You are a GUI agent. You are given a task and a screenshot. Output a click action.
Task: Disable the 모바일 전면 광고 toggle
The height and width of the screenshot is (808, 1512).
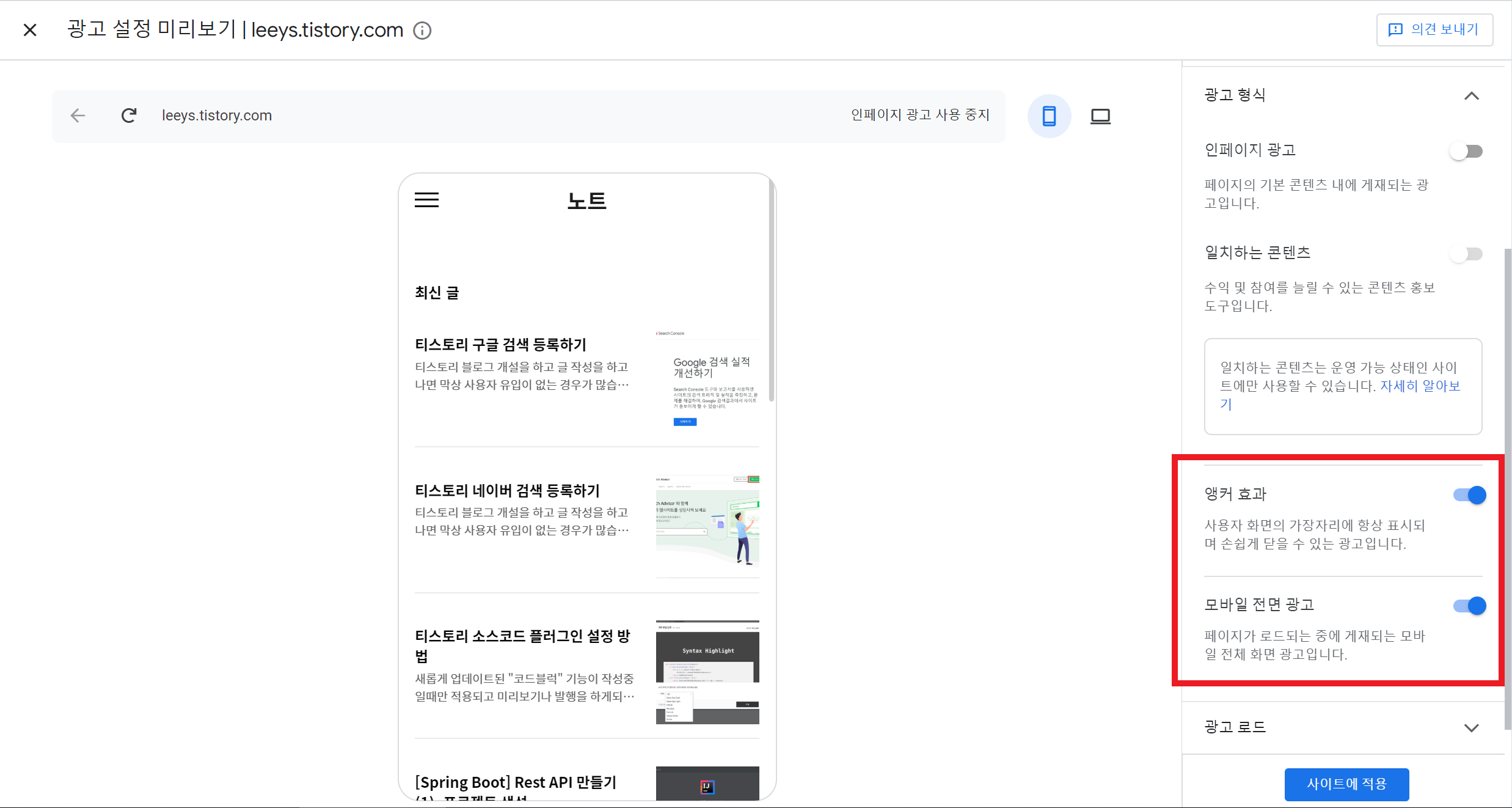(1469, 606)
